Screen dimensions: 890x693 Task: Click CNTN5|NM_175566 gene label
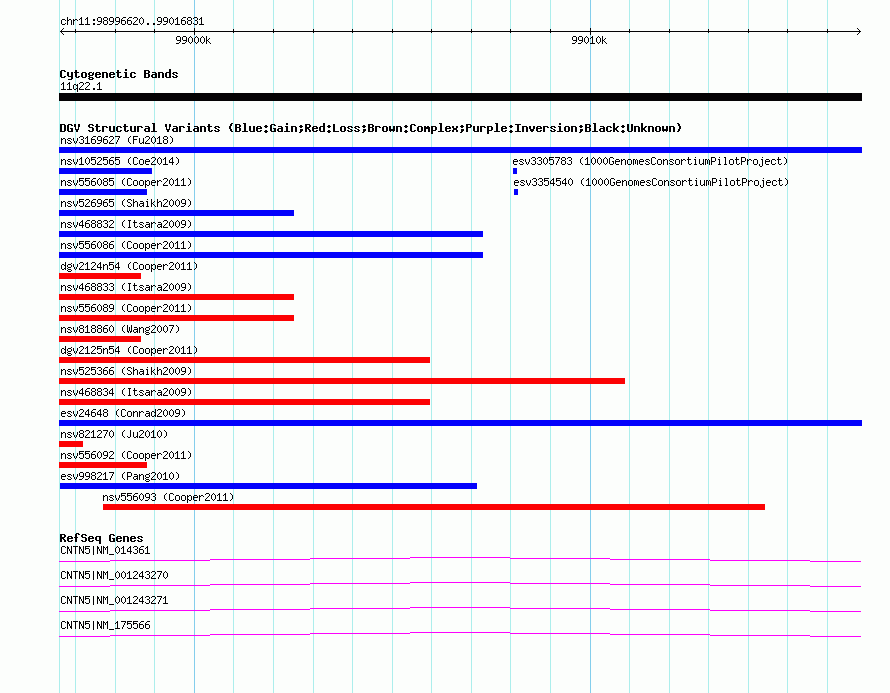(x=105, y=625)
